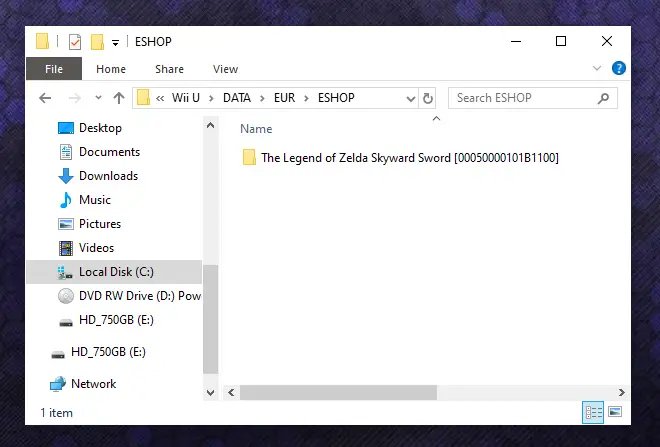Select Local Disk (C:) in navigation pane
The height and width of the screenshot is (447, 660).
pos(114,272)
